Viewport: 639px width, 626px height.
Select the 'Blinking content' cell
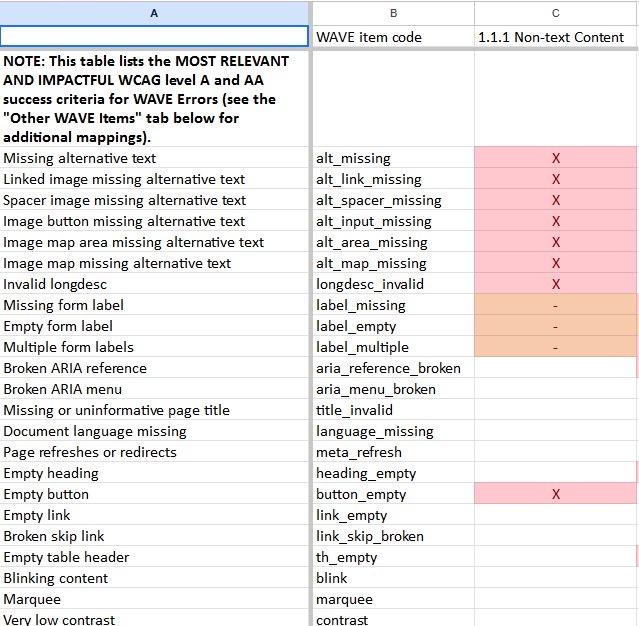(x=154, y=578)
